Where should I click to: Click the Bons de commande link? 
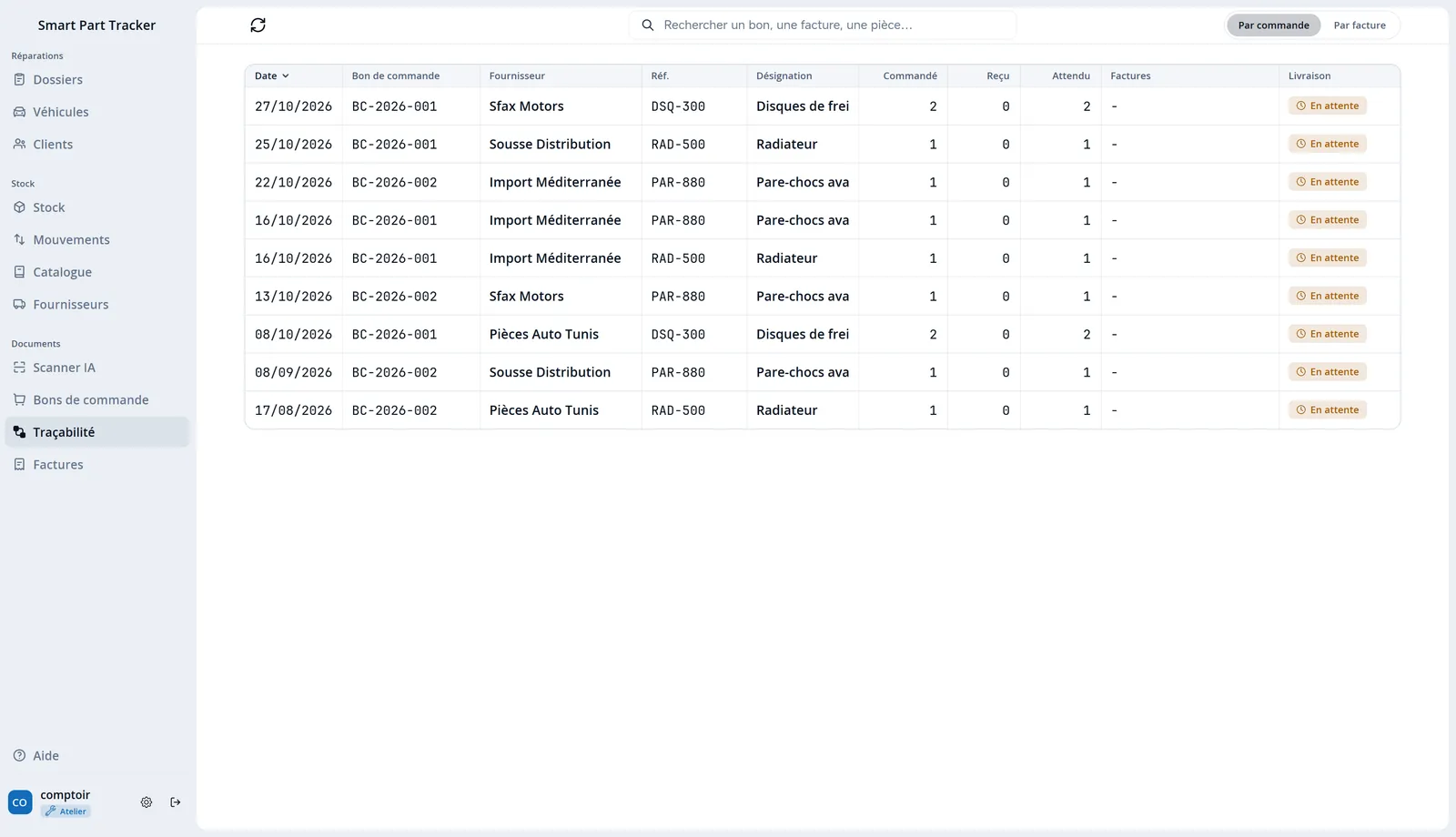pos(97,400)
